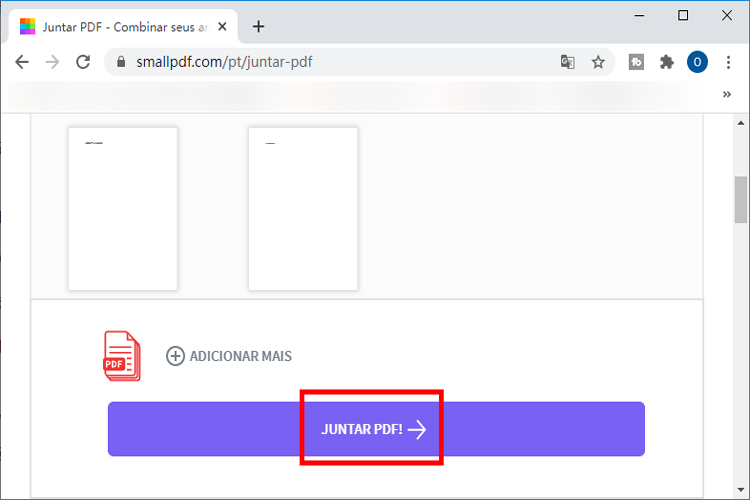Viewport: 750px width, 500px height.
Task: View site info via the padlock
Action: click(x=121, y=62)
